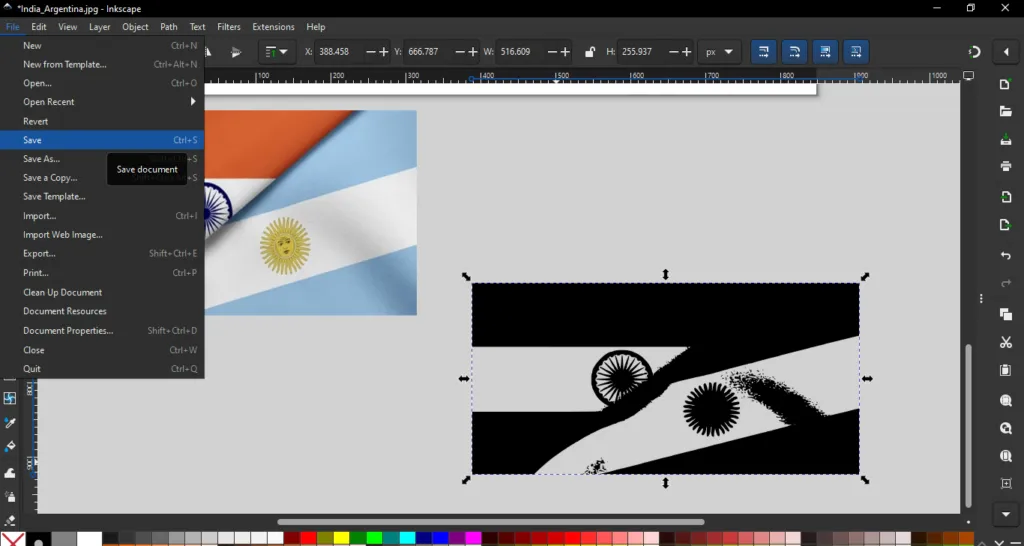This screenshot has height=546, width=1024.
Task: Open the Edit menu
Action: point(39,27)
